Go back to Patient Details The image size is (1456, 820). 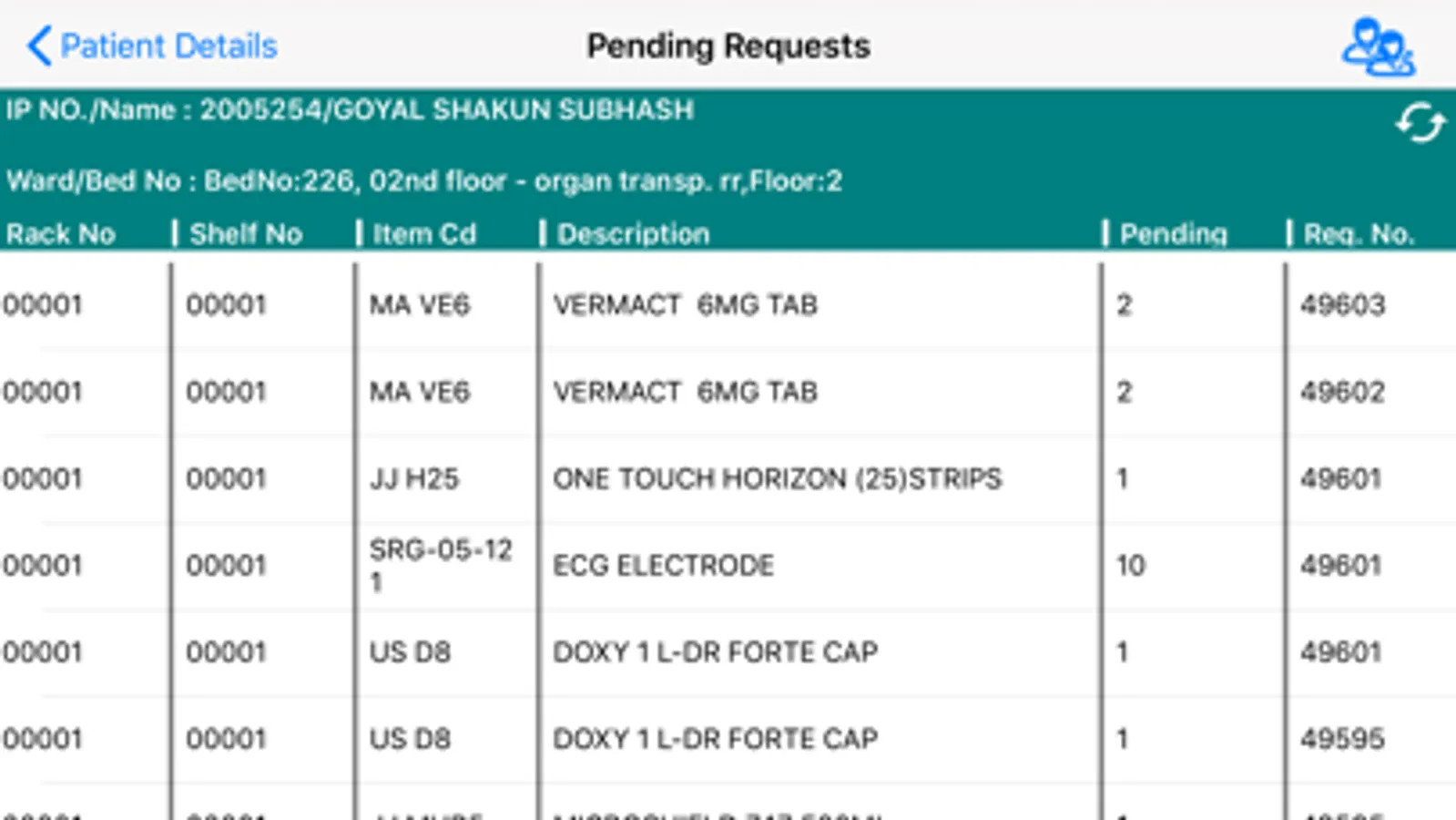(x=168, y=46)
